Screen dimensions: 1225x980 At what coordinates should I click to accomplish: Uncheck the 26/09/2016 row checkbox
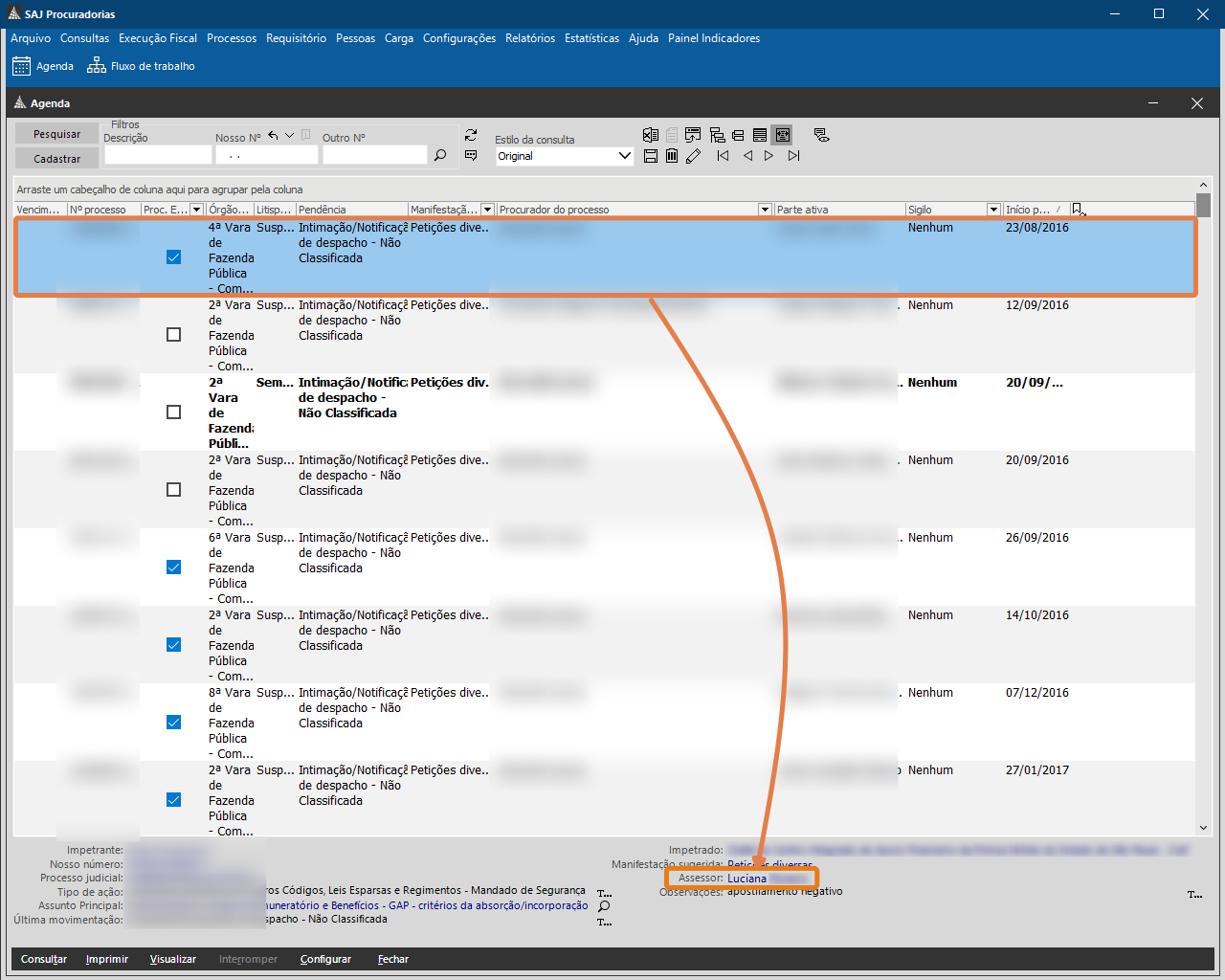pos(173,568)
